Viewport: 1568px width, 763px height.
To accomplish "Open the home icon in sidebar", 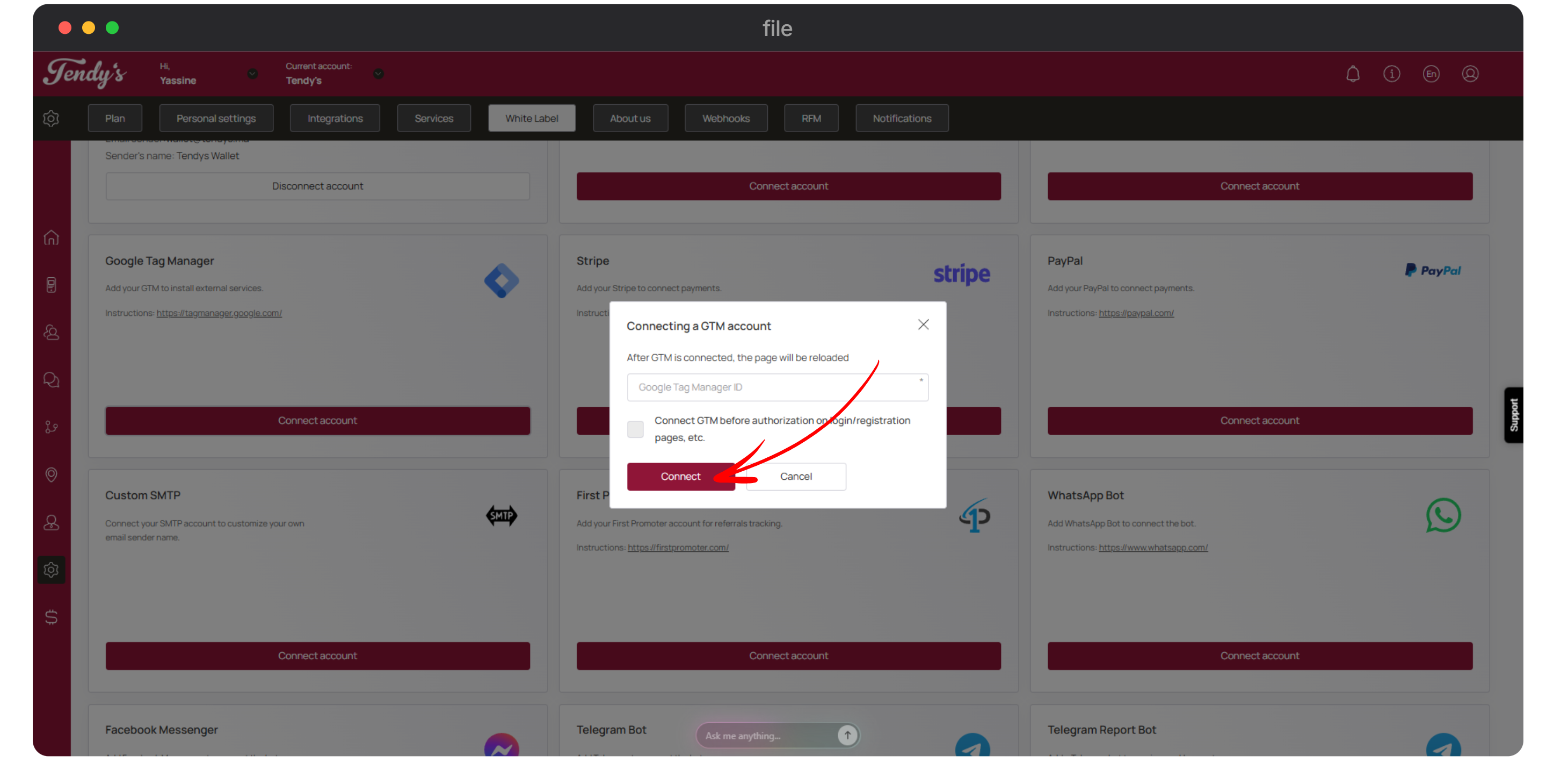I will 51,237.
